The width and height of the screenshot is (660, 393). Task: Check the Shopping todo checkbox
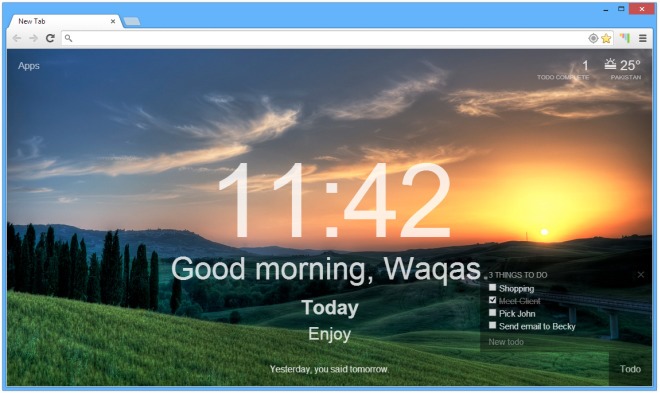pos(492,288)
